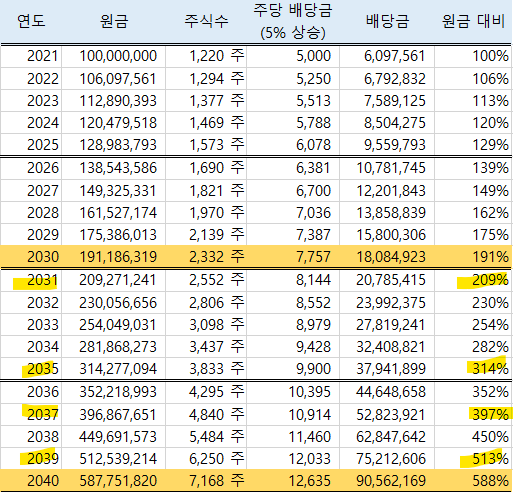Click share count cell 6,250 주
This screenshot has height=492, width=515.
pos(217,459)
